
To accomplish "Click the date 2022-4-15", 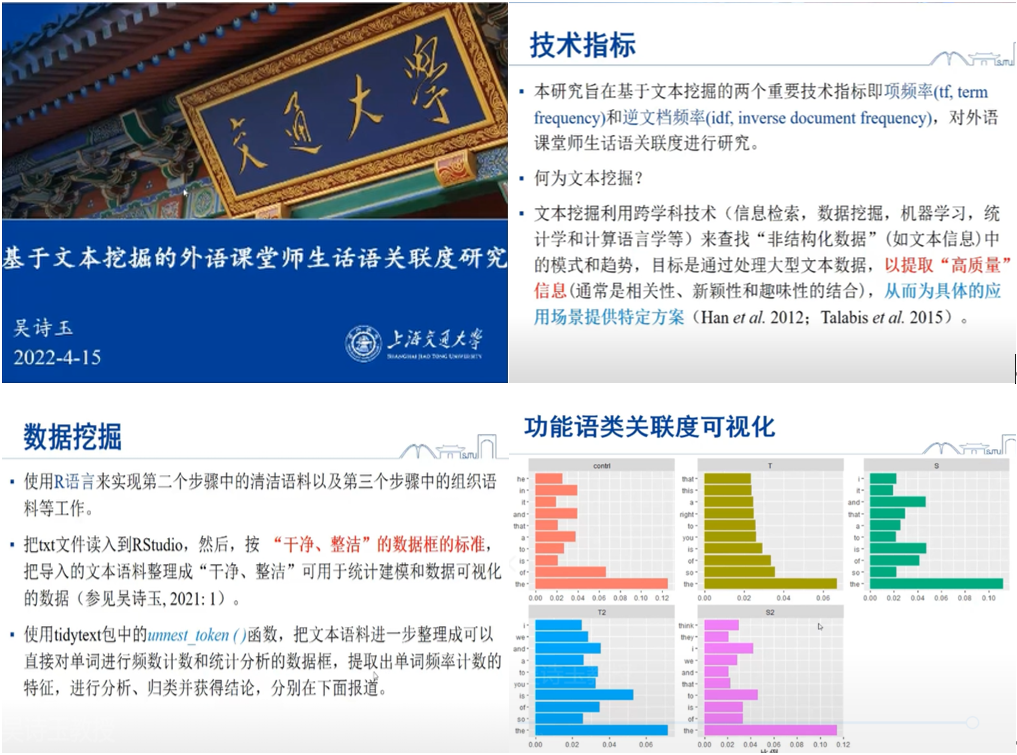I will pyautogui.click(x=57, y=357).
